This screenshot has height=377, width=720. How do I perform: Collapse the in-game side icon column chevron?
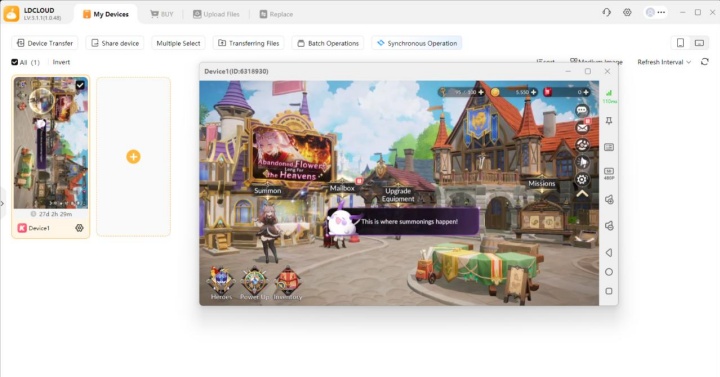(582, 194)
